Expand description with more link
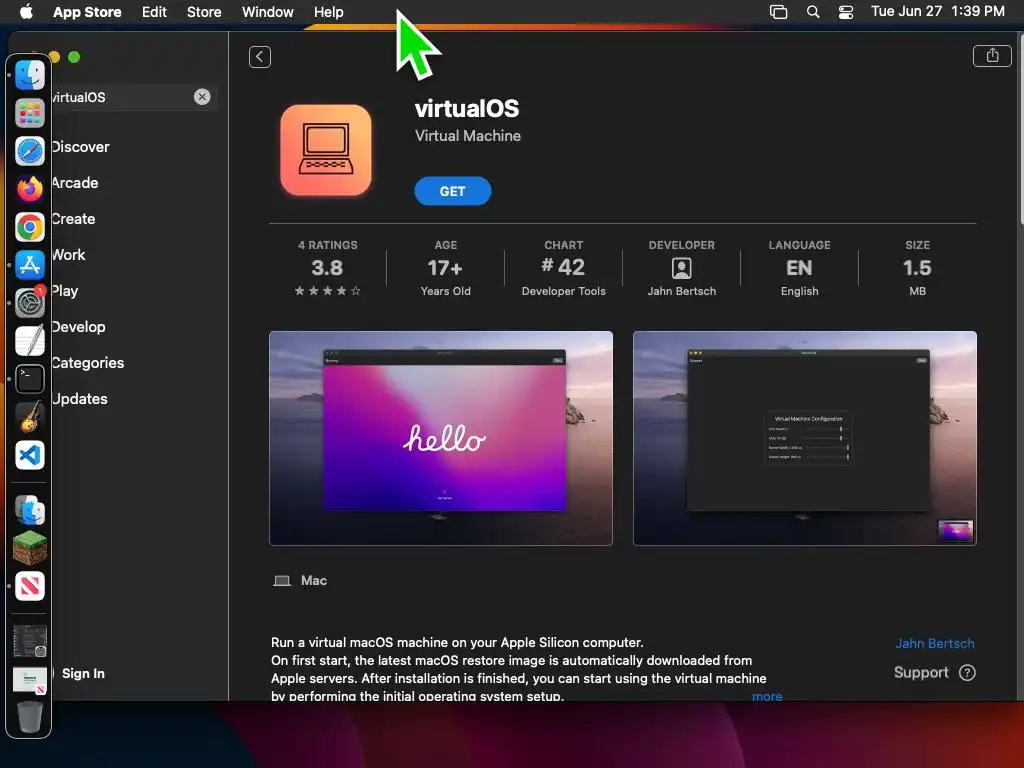This screenshot has height=768, width=1024. [767, 696]
